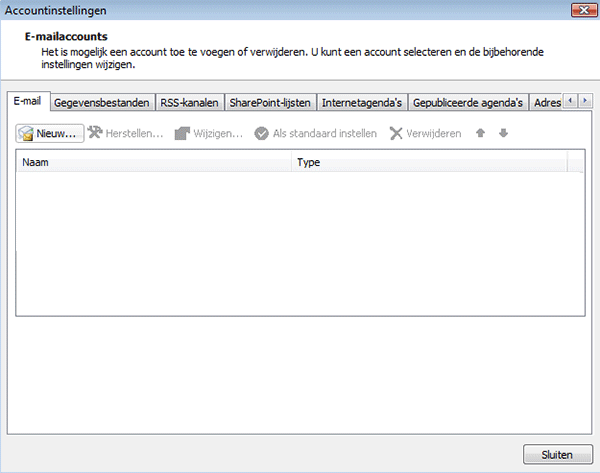The image size is (600, 473).
Task: Click the Nieuw account icon
Action: [27, 133]
